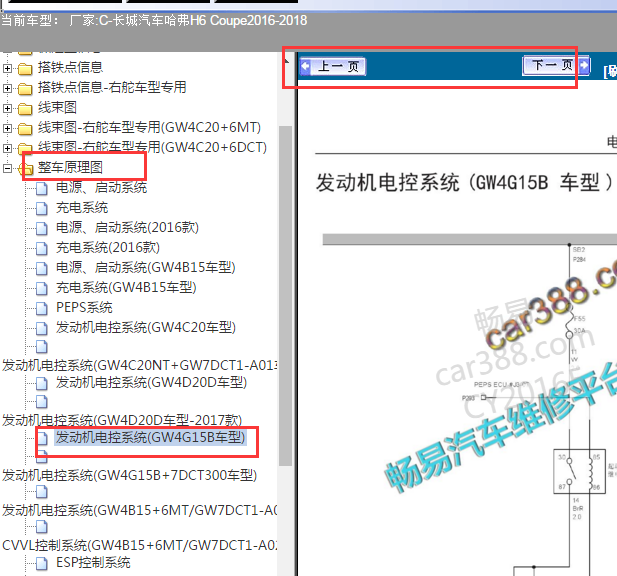Open 充电系统(GW4B15车型) entry
617x576 pixels.
click(126, 288)
